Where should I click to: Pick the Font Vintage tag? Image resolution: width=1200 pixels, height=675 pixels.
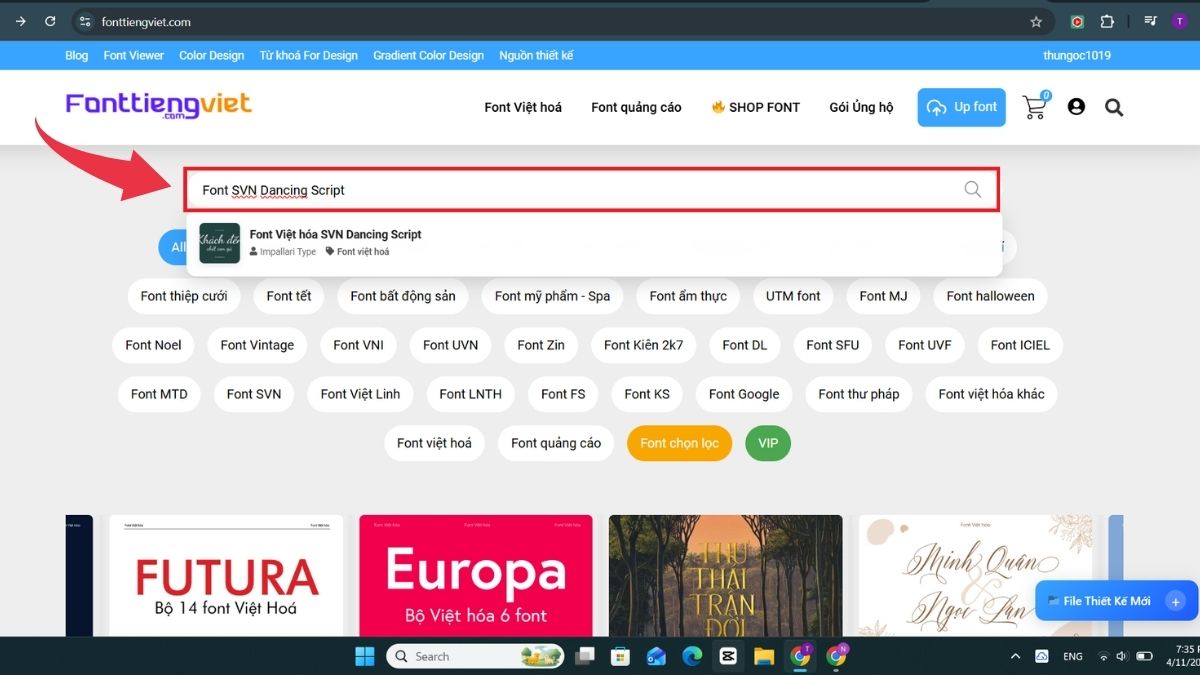[257, 345]
